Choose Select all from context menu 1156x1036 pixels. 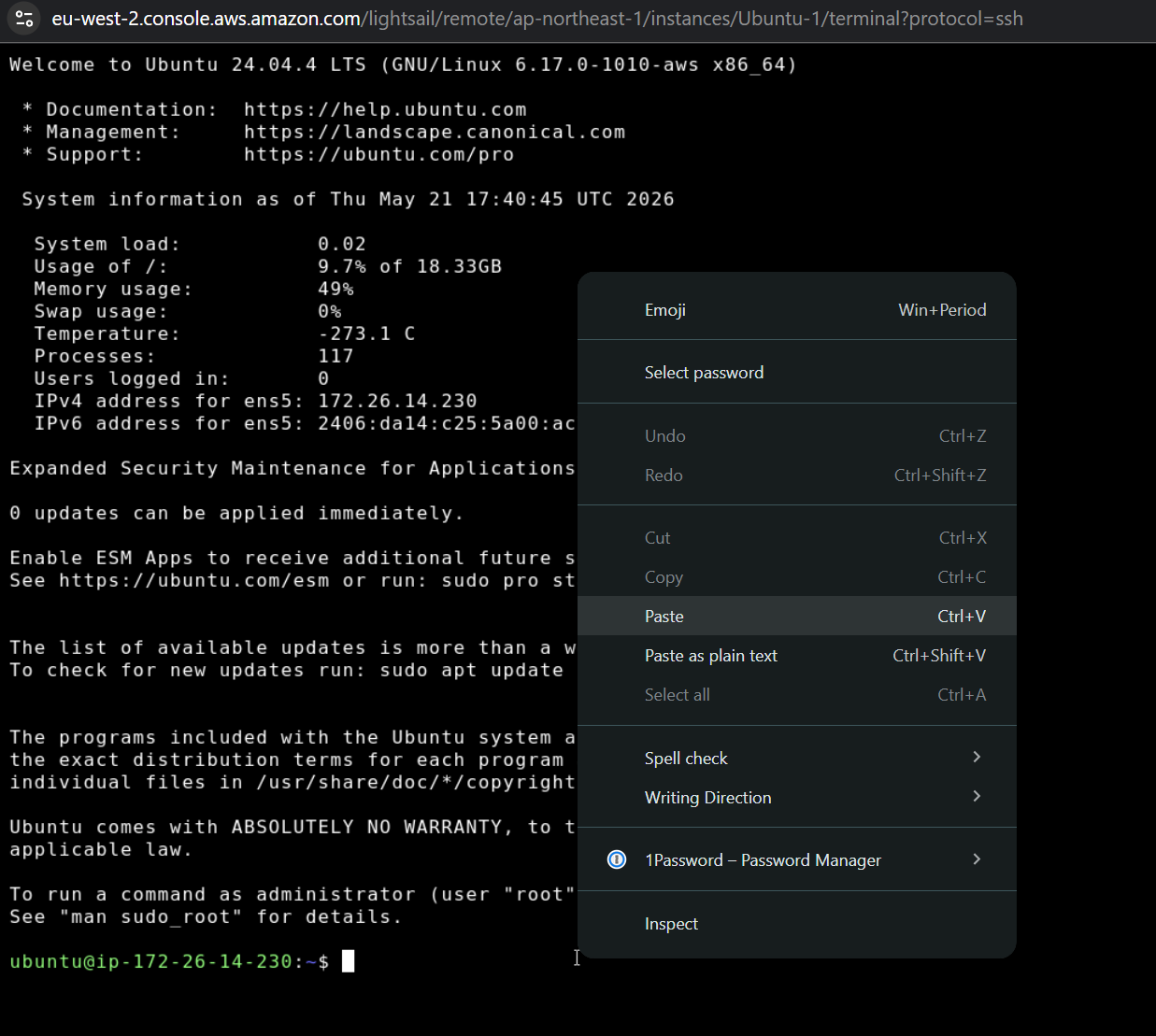click(x=796, y=695)
